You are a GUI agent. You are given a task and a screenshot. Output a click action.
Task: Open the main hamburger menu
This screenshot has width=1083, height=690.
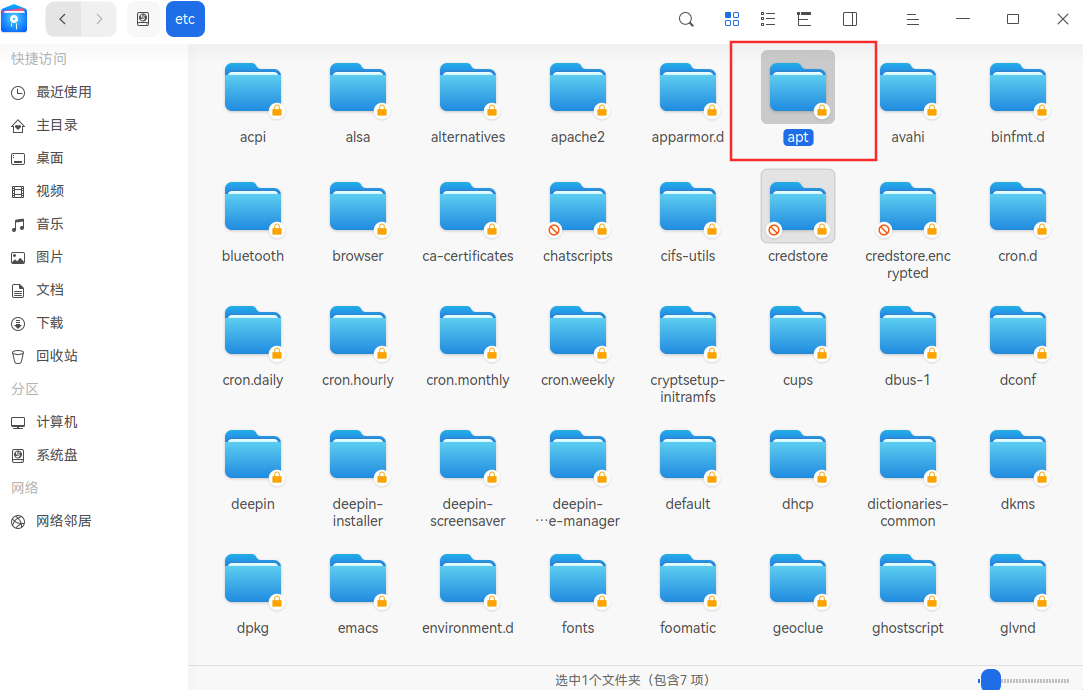click(x=912, y=19)
